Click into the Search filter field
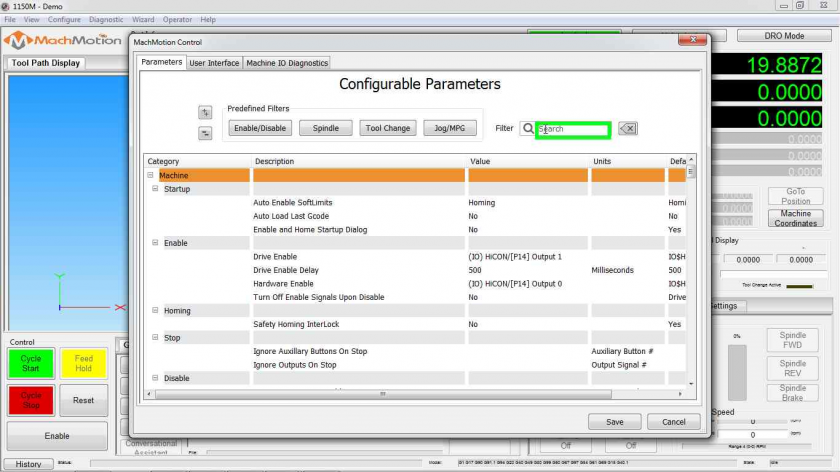 [573, 129]
